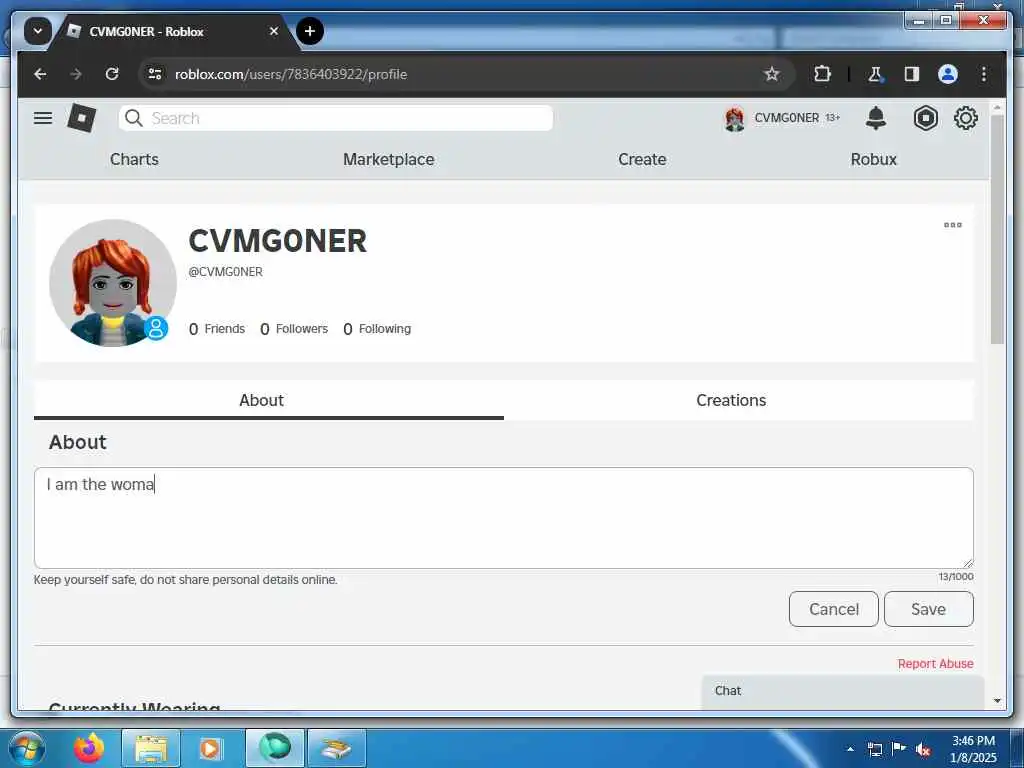Open Chrome Labs flask icon
This screenshot has width=1024, height=768.
tap(875, 74)
